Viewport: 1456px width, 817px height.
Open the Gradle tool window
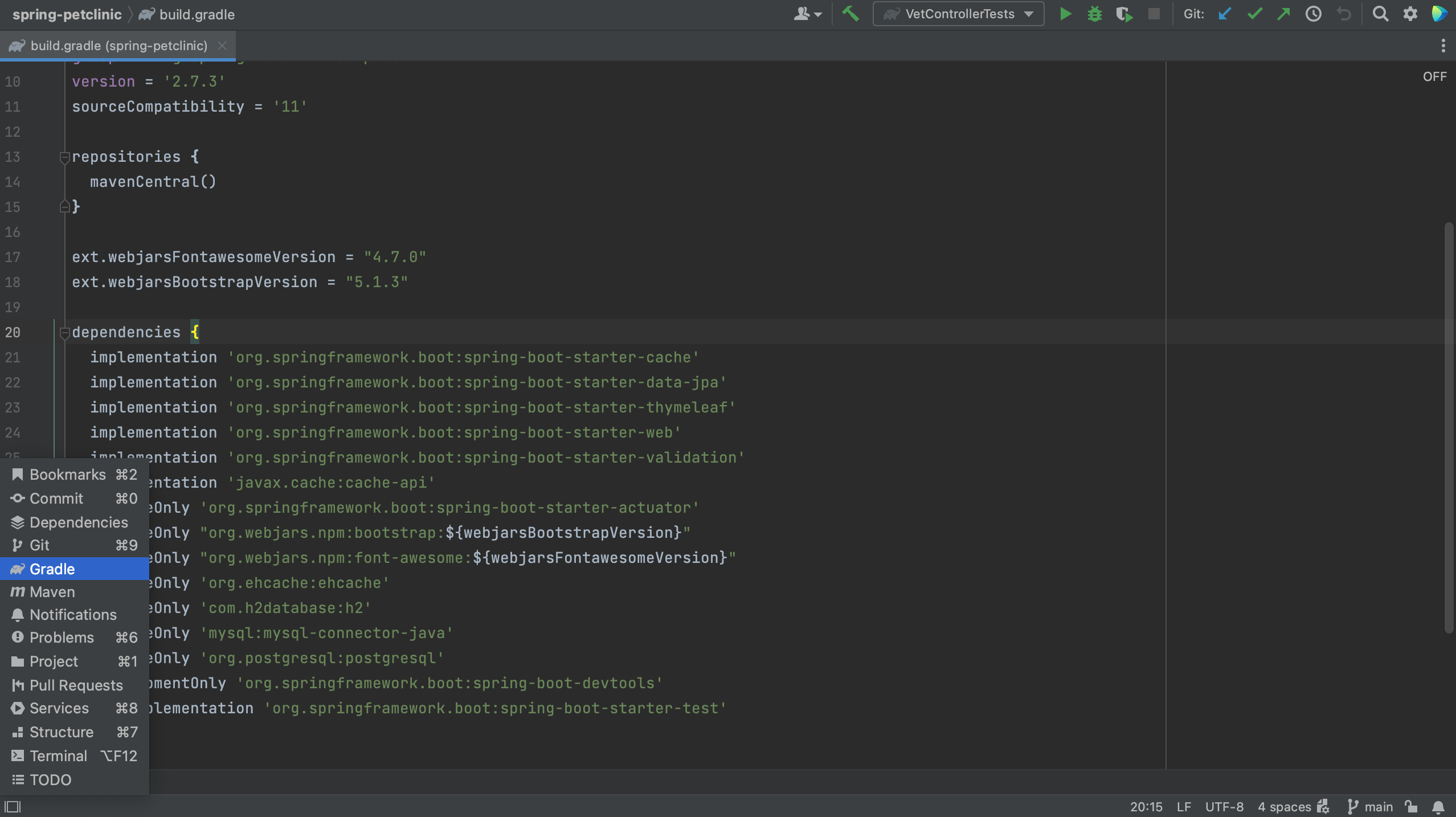[51, 569]
